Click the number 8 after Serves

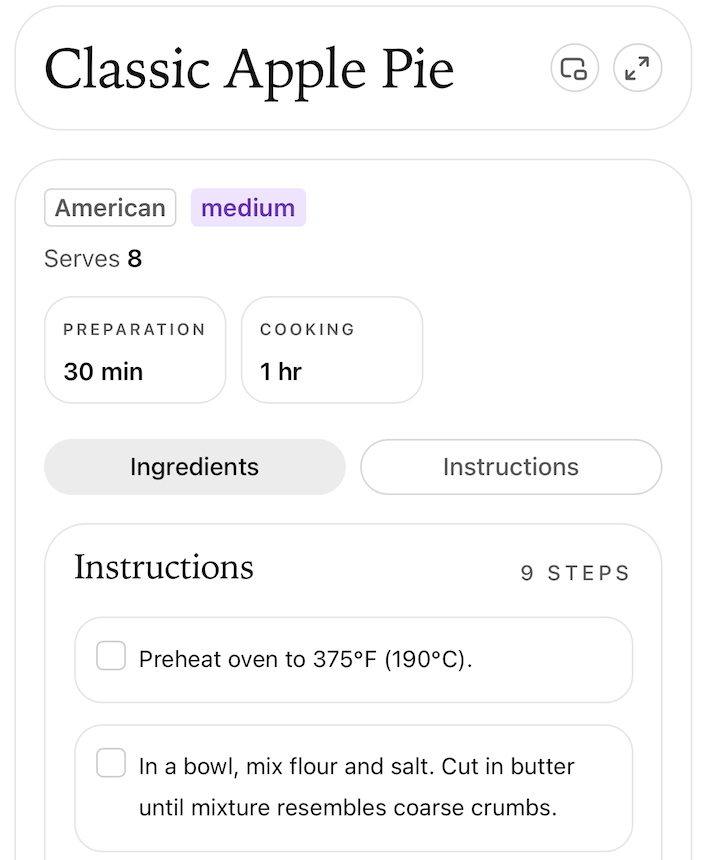click(x=134, y=259)
